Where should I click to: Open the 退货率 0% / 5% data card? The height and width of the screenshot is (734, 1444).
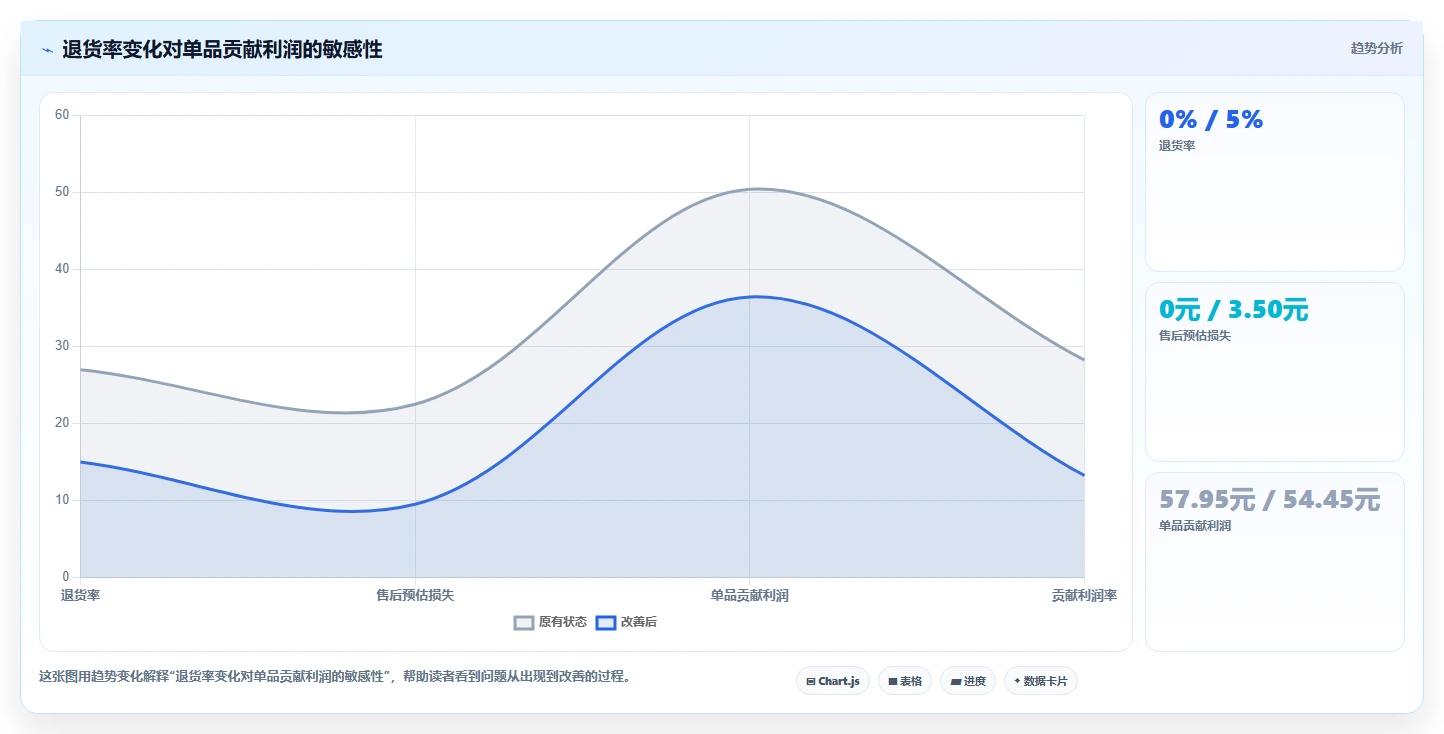coord(1275,182)
